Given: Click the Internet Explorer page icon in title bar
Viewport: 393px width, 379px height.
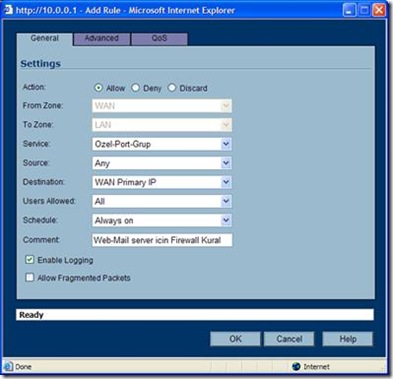Looking at the screenshot, I should (8, 10).
